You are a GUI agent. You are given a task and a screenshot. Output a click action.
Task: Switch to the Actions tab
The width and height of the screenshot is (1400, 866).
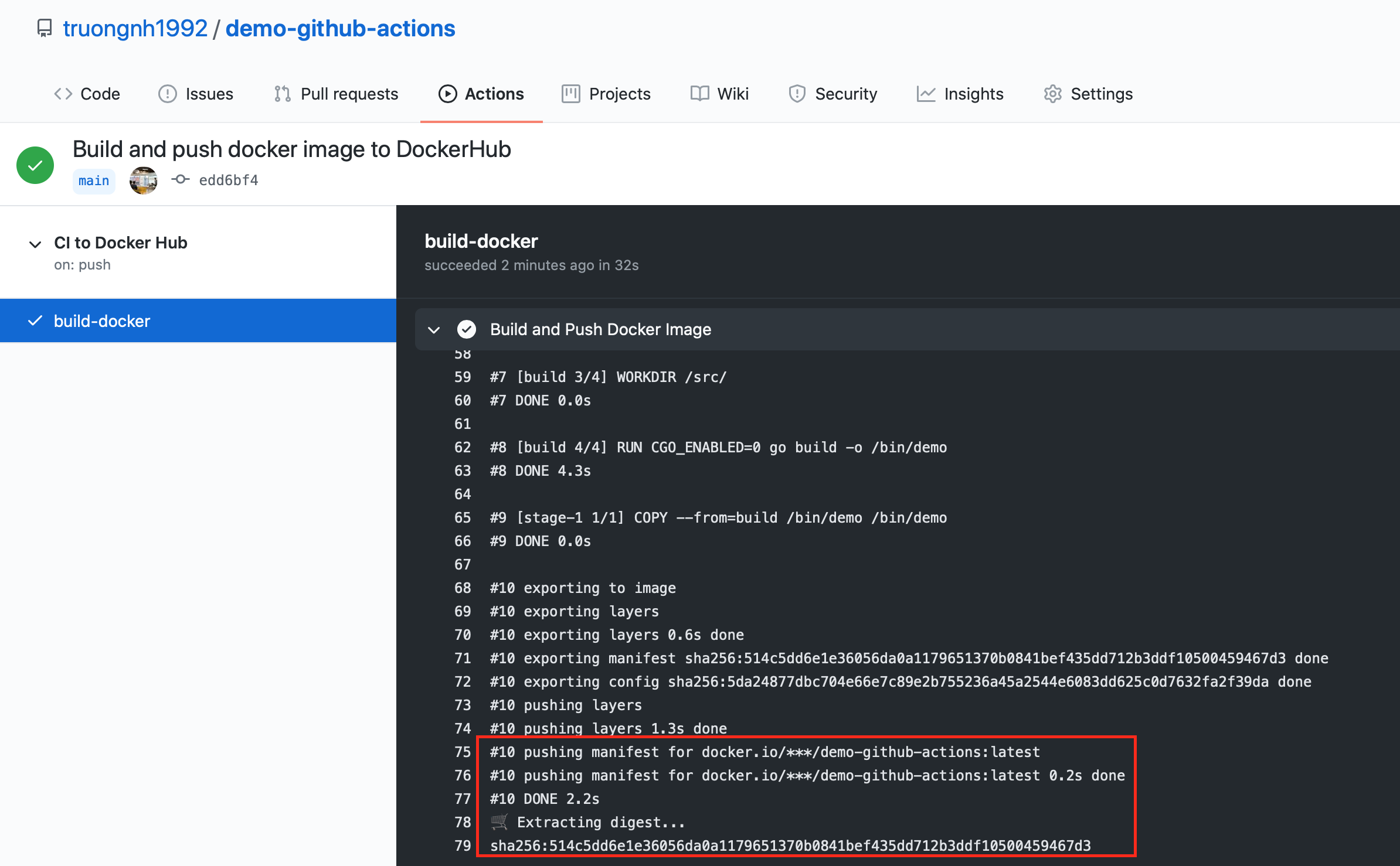[x=481, y=94]
